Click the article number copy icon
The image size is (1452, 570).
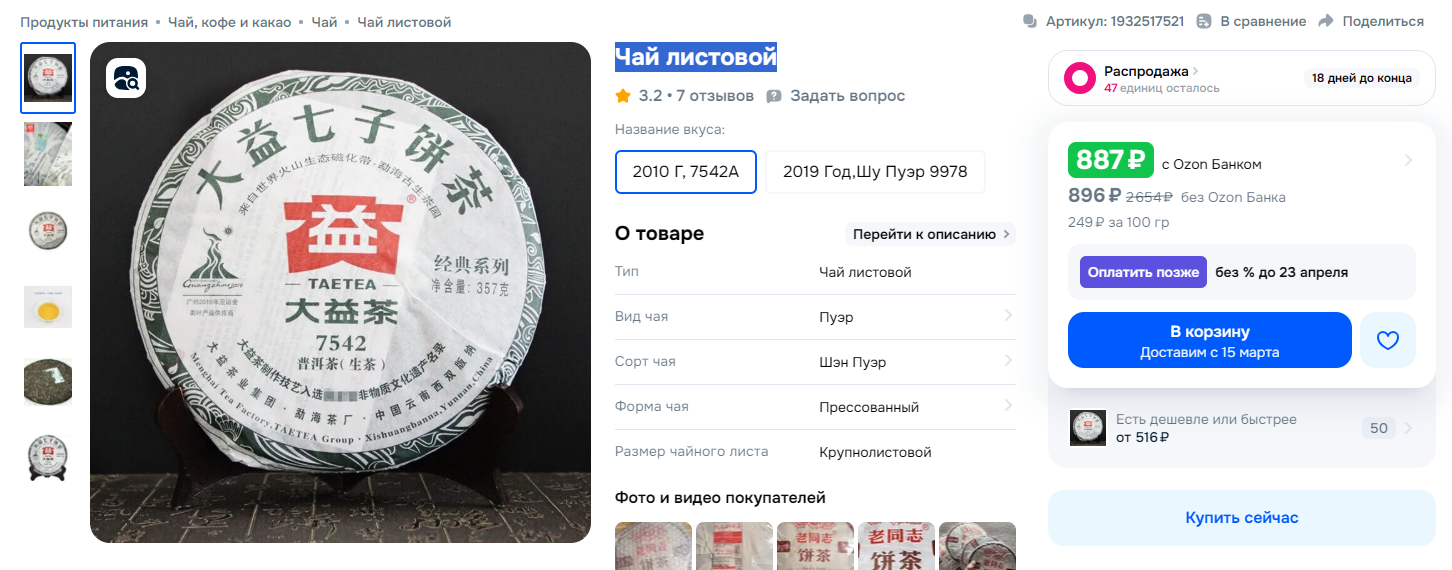(1030, 21)
